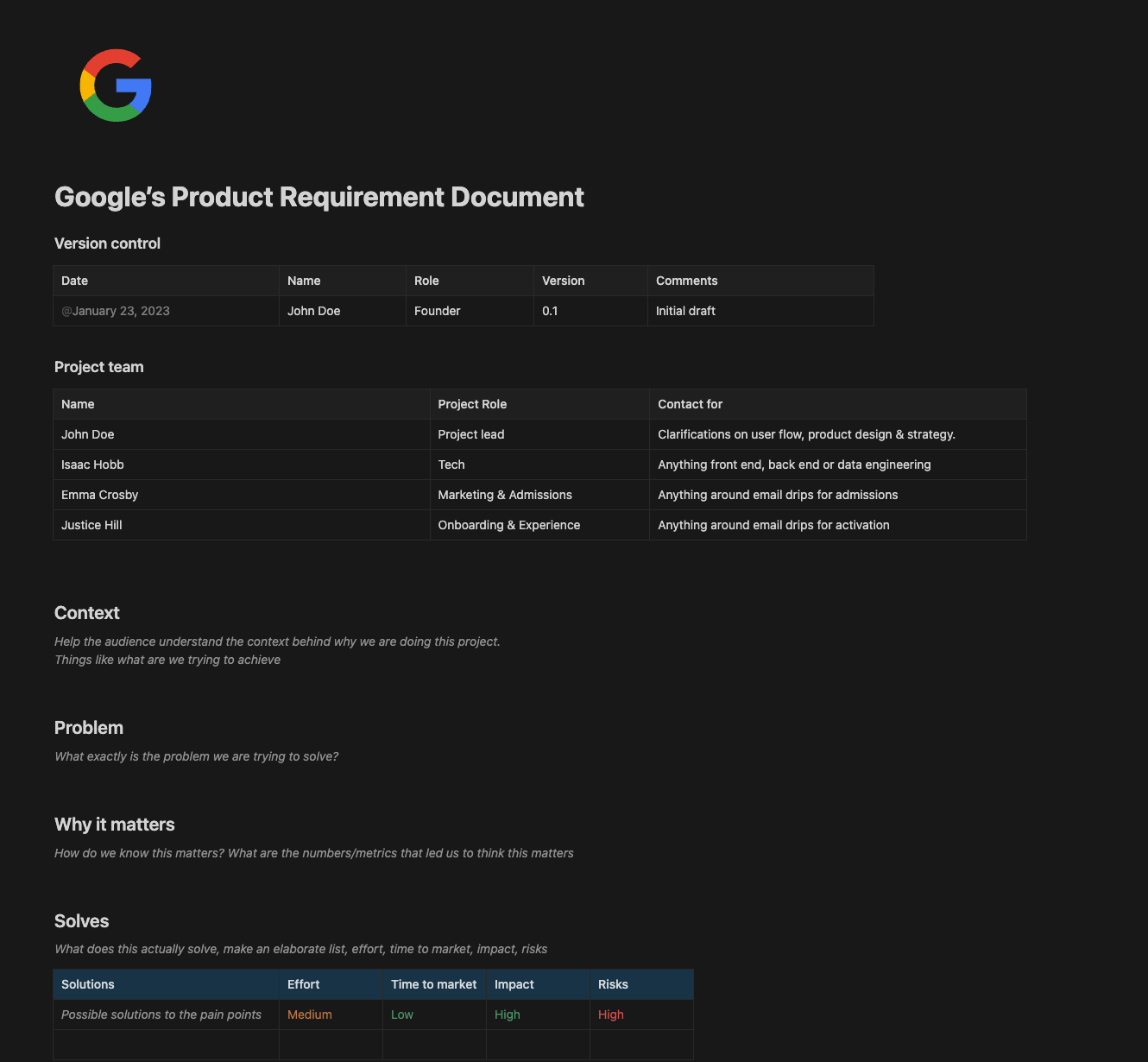Click the Initial draft comment cell
The width and height of the screenshot is (1148, 1062).
[760, 311]
